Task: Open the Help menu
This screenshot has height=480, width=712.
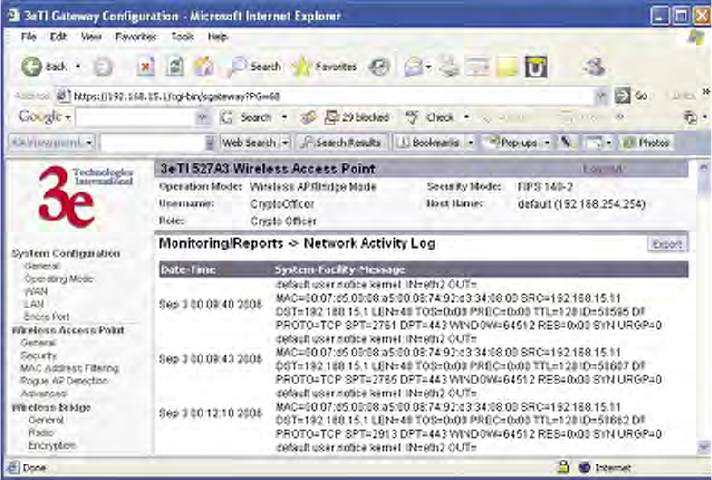Action: pyautogui.click(x=218, y=37)
